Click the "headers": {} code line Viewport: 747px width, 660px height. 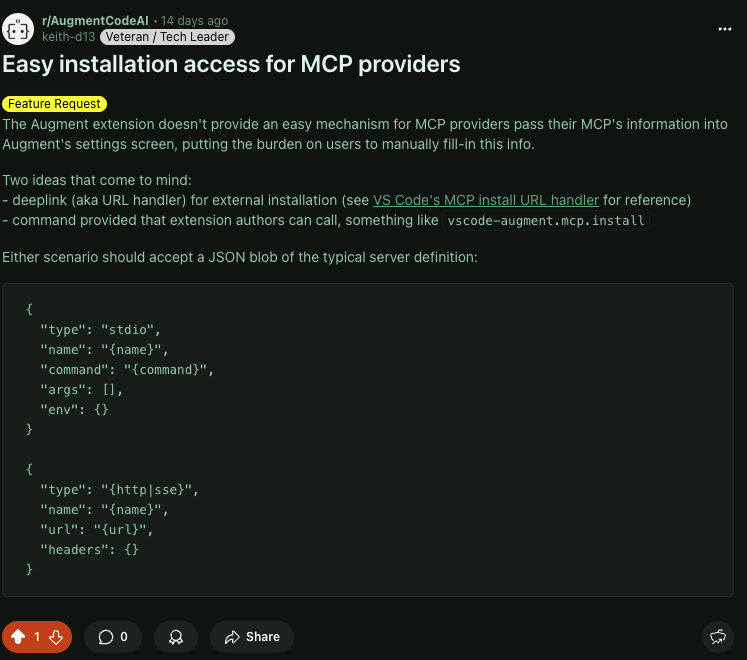click(x=90, y=550)
